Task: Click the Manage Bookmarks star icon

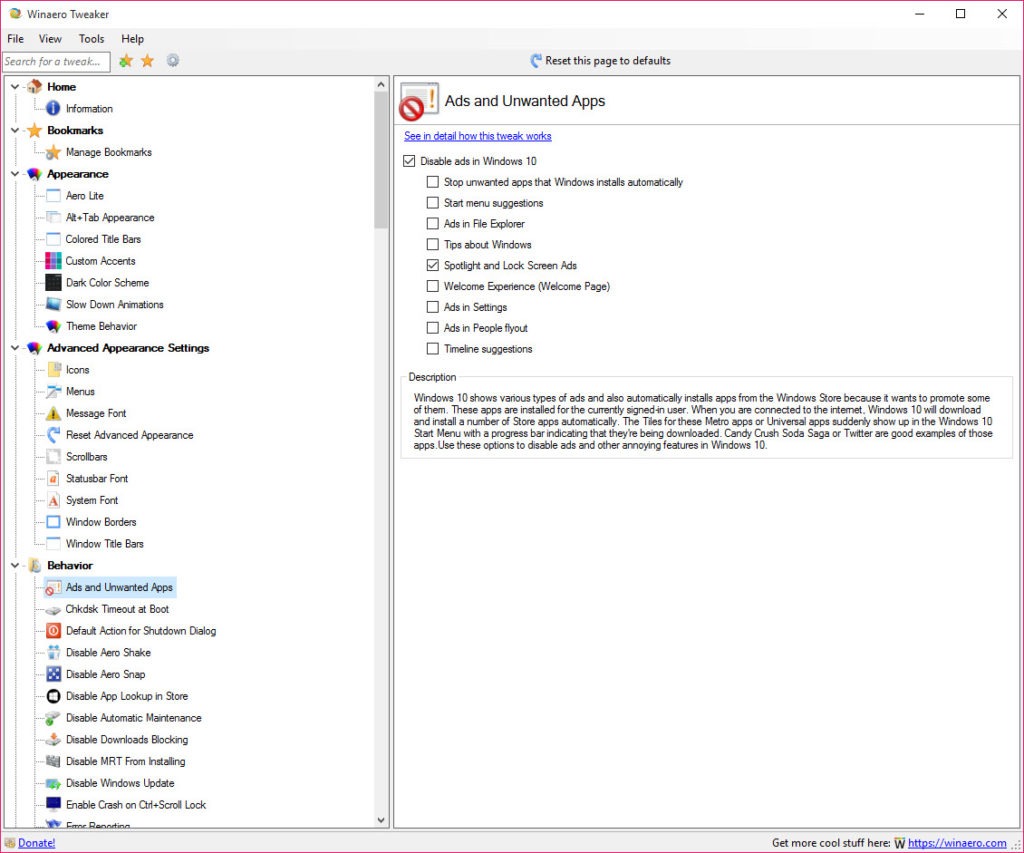Action: pos(53,152)
